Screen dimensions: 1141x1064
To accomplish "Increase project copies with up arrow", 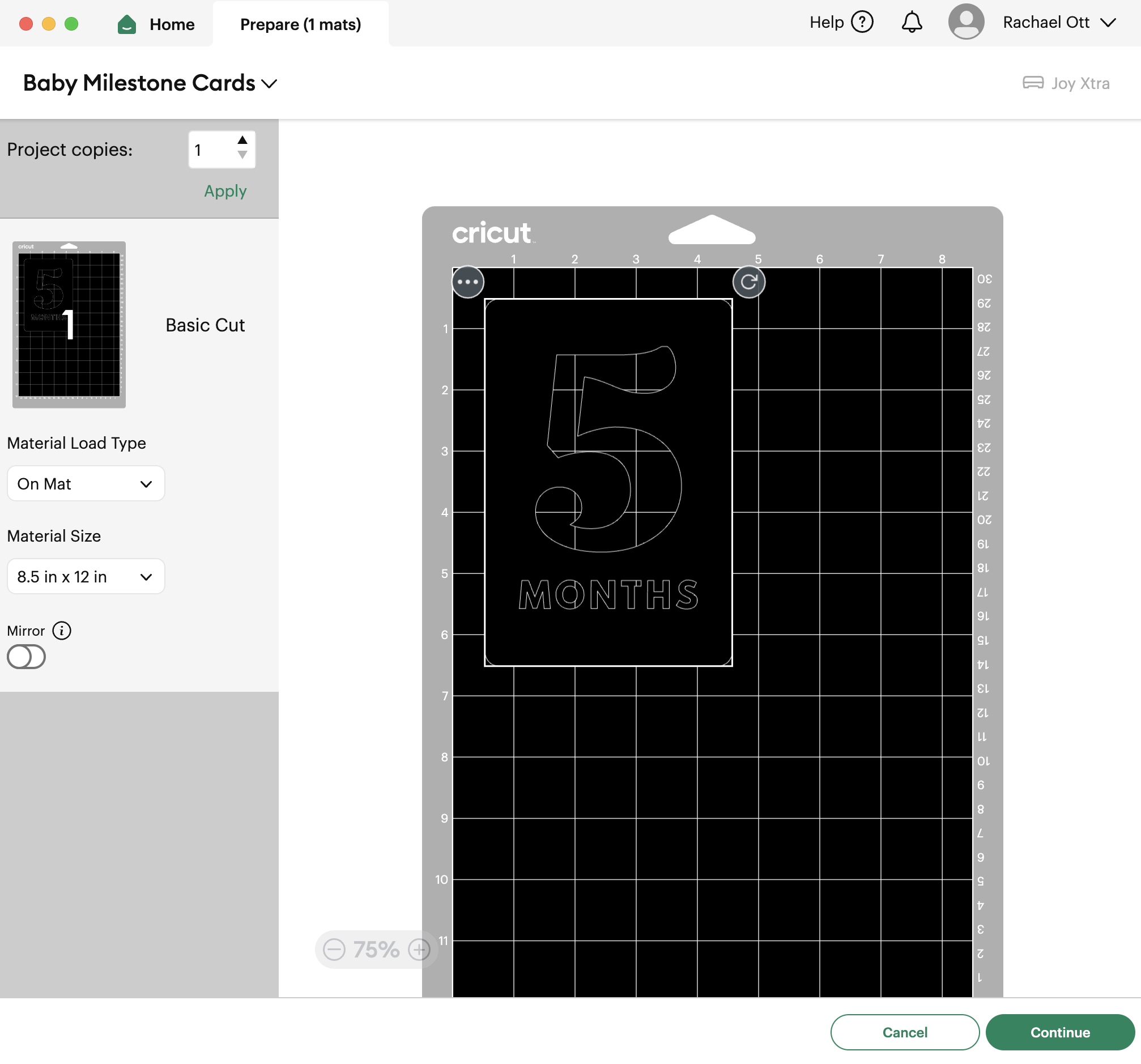I will (x=242, y=140).
